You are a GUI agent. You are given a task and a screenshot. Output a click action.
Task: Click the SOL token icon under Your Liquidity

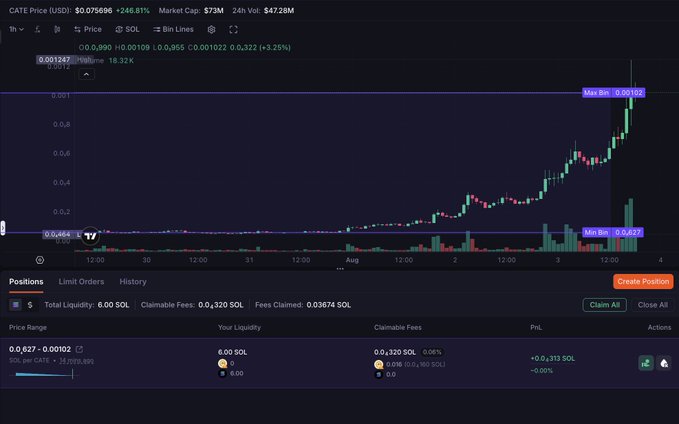tap(223, 373)
